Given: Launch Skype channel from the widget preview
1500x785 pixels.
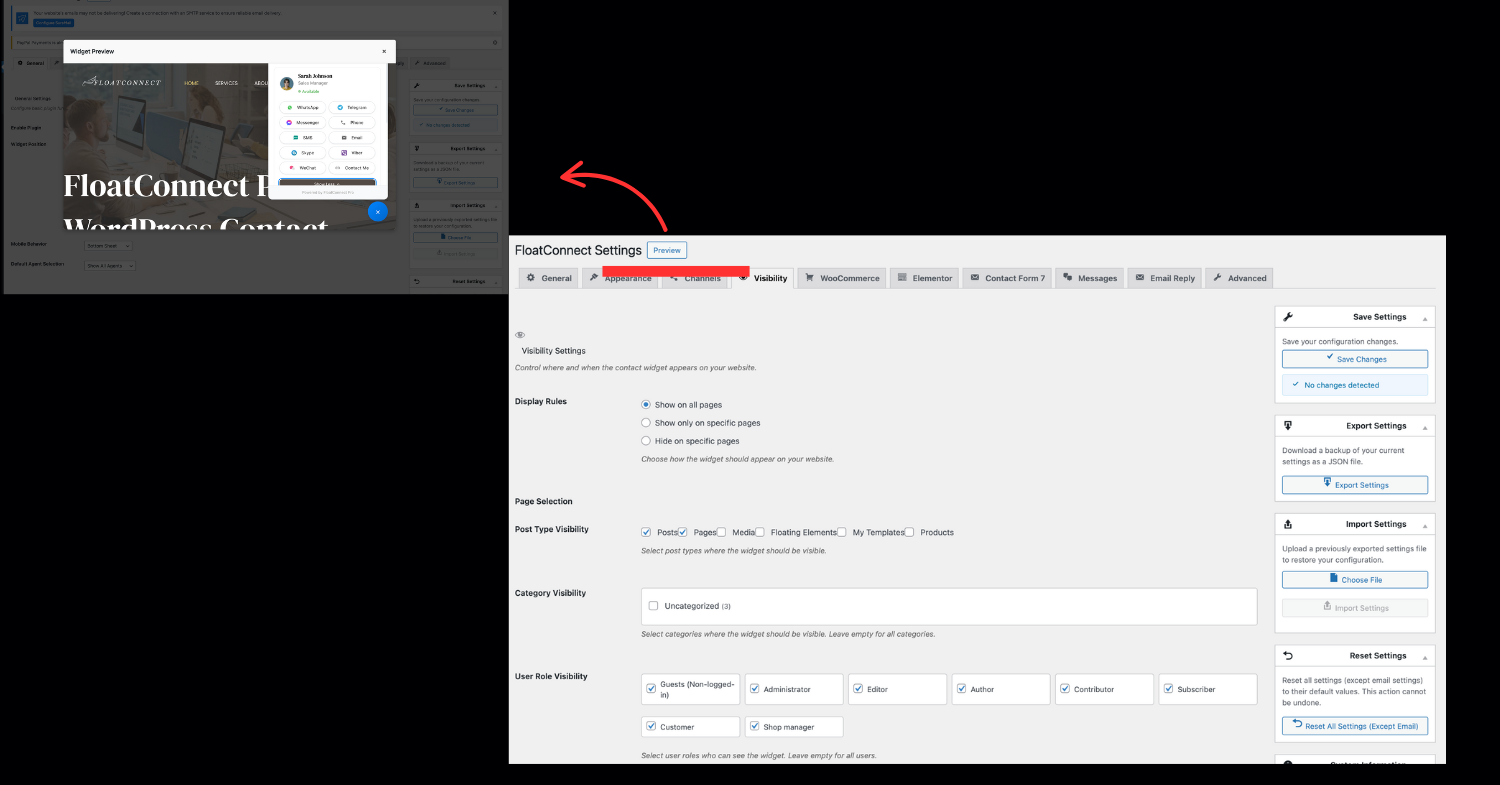Looking at the screenshot, I should coord(303,153).
